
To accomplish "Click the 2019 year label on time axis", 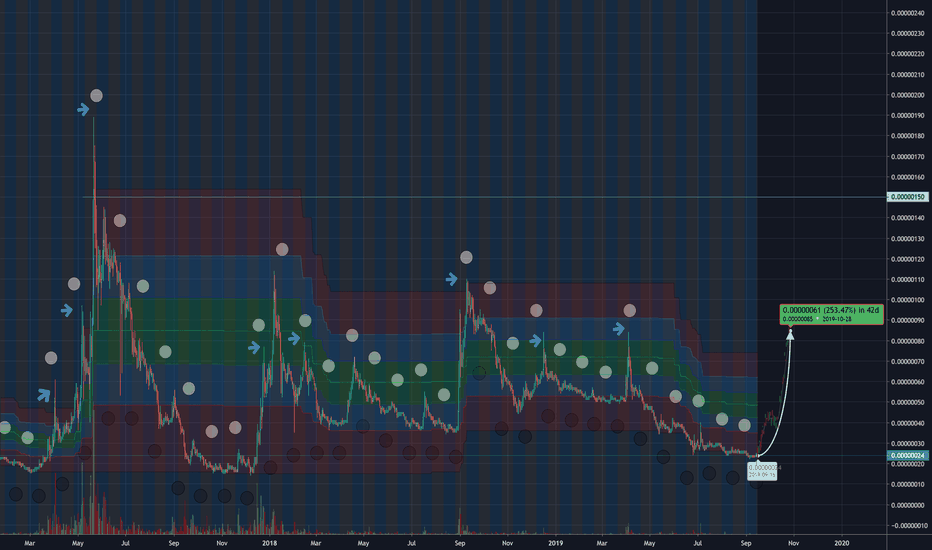I will 555,543.
